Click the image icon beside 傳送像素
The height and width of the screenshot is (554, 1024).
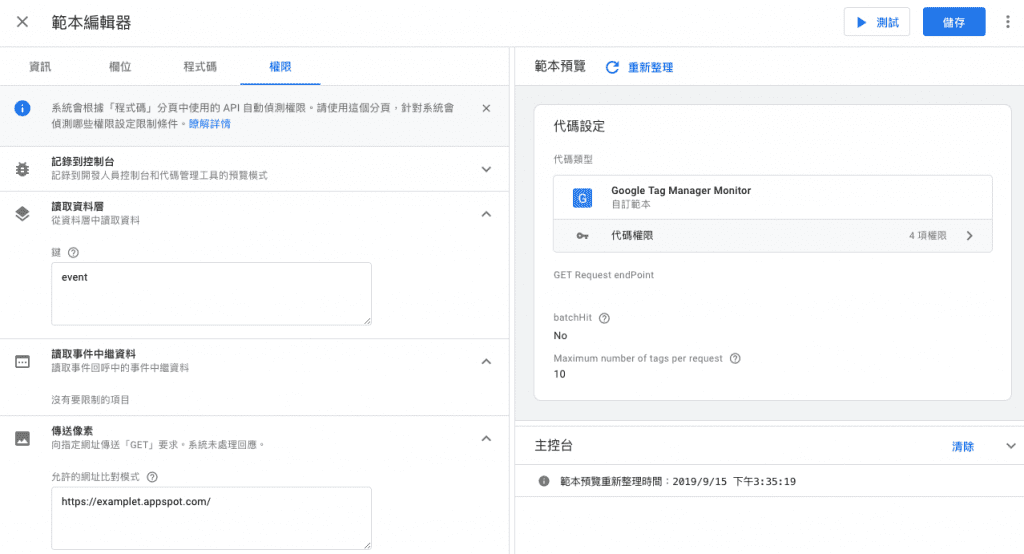22,438
